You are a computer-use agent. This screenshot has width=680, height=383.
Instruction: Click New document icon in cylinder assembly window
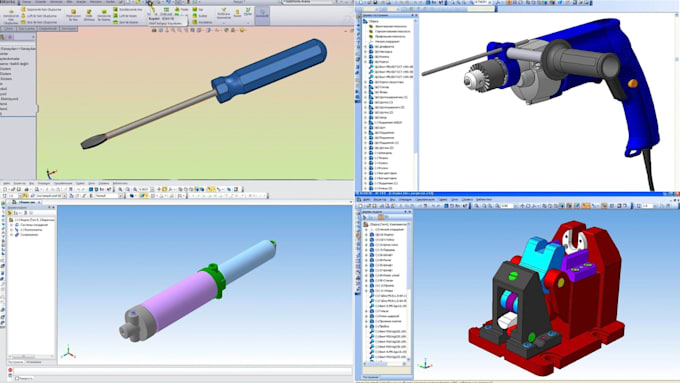coord(4,189)
